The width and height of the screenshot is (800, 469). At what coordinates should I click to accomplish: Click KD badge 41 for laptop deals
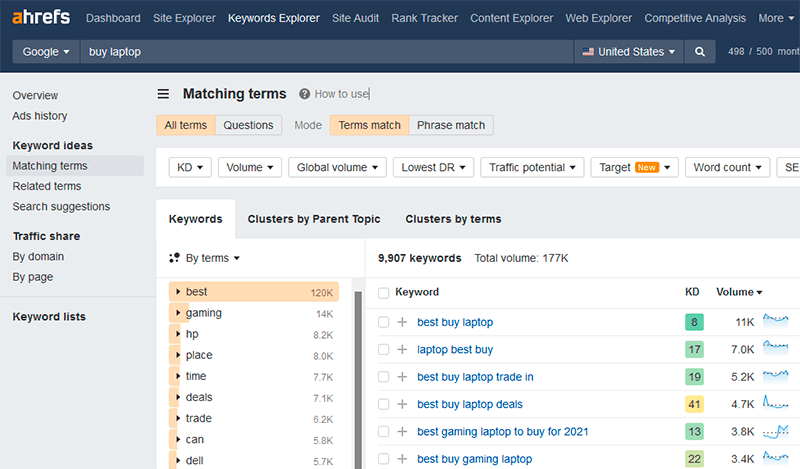pyautogui.click(x=694, y=404)
